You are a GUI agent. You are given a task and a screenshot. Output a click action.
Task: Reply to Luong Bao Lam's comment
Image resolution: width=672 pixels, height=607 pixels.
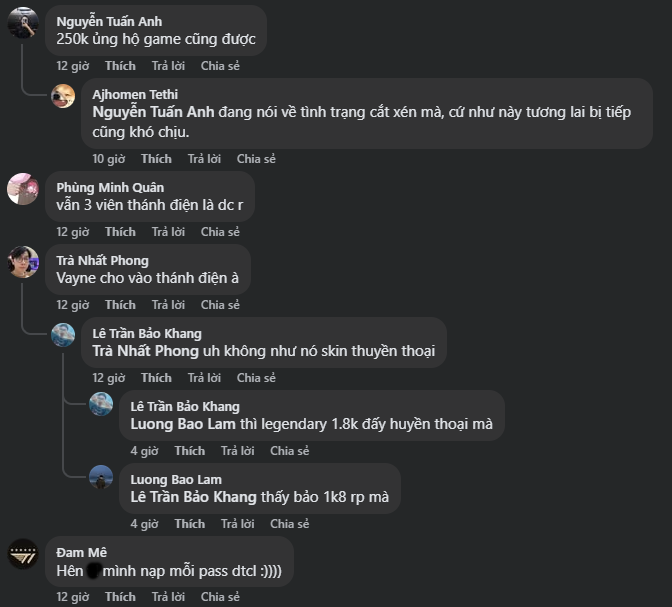(237, 524)
